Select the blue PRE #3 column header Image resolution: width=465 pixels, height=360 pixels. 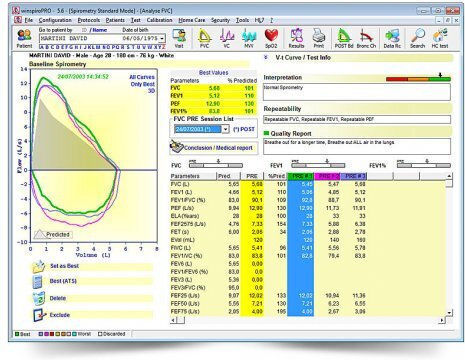point(354,176)
